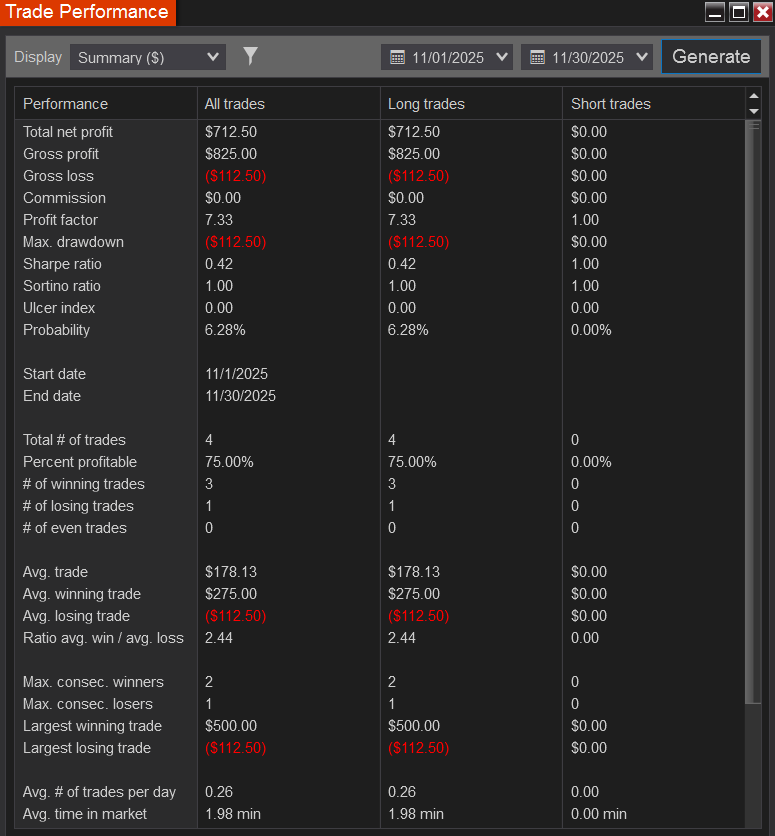Click the Performance column header
The height and width of the screenshot is (836, 775).
pos(66,104)
